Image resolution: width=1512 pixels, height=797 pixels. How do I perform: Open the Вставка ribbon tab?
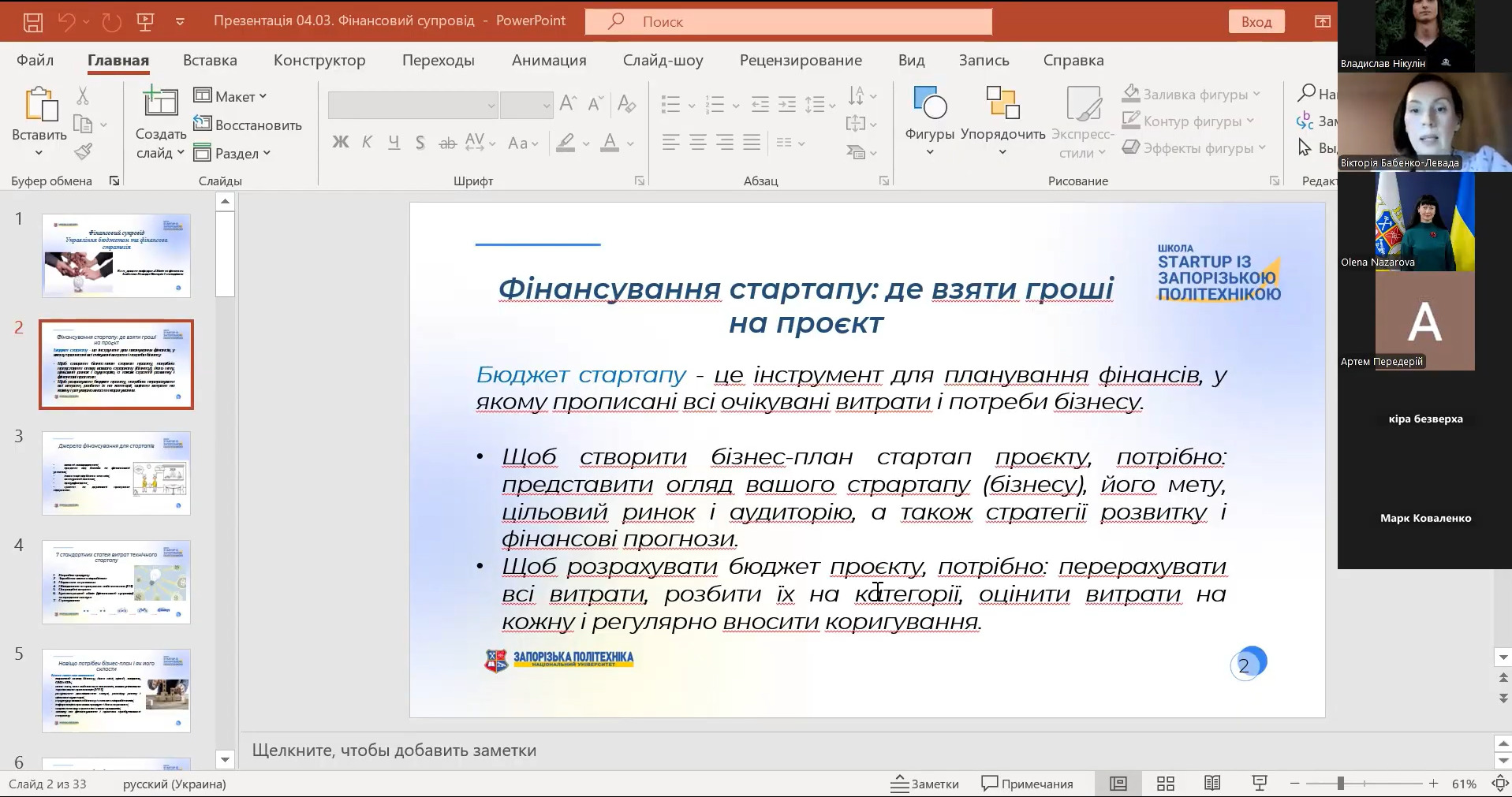[210, 61]
